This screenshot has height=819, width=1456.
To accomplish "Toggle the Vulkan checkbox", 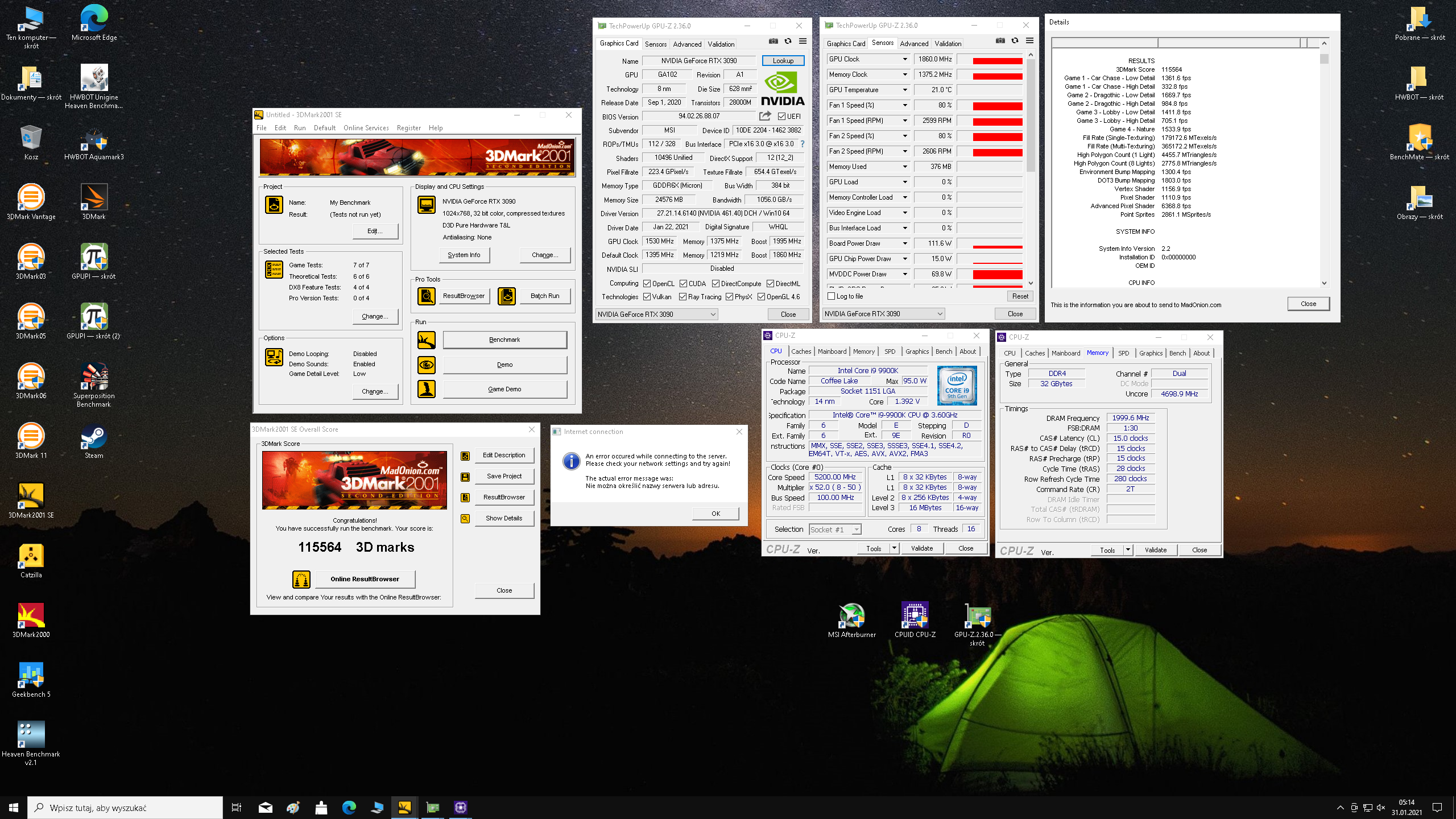I will 647,297.
